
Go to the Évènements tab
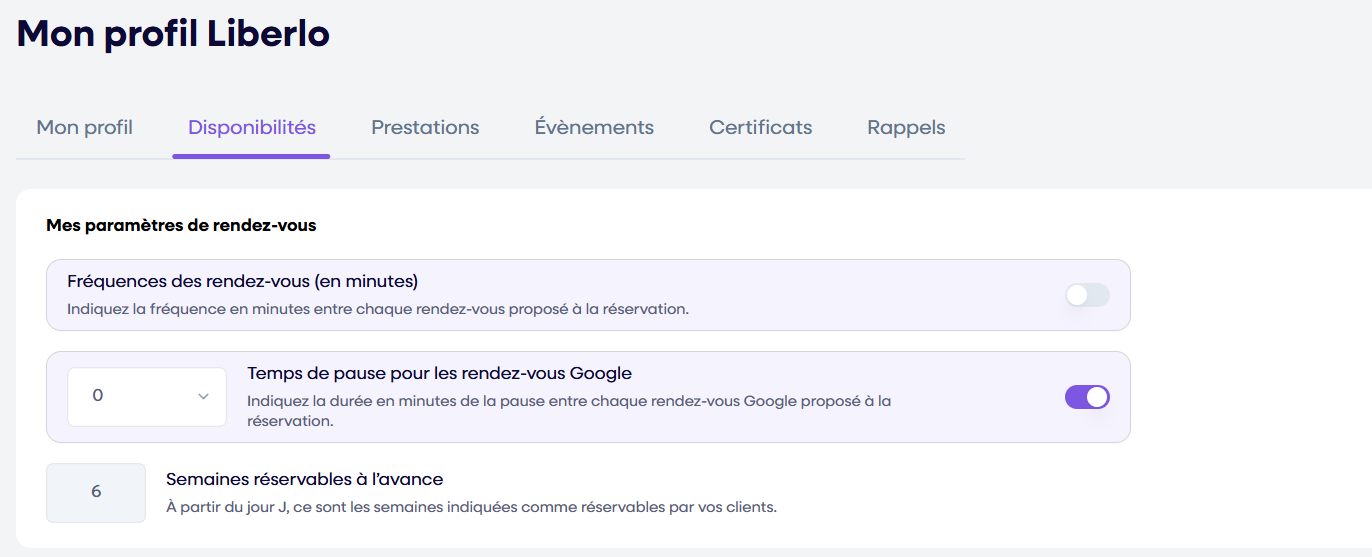pos(594,128)
